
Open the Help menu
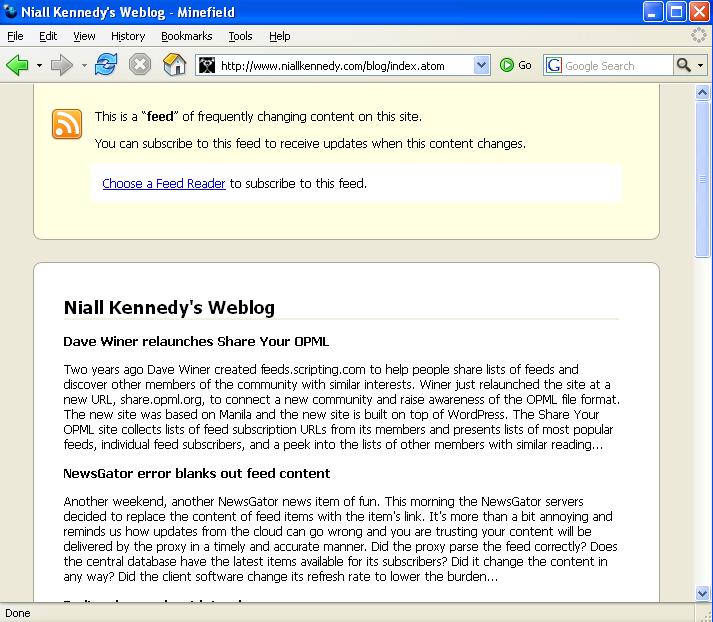pos(279,36)
